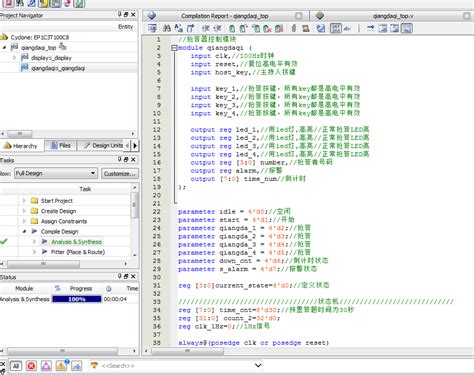Click the clock icon in Status header
The image size is (474, 375).
[108, 288]
